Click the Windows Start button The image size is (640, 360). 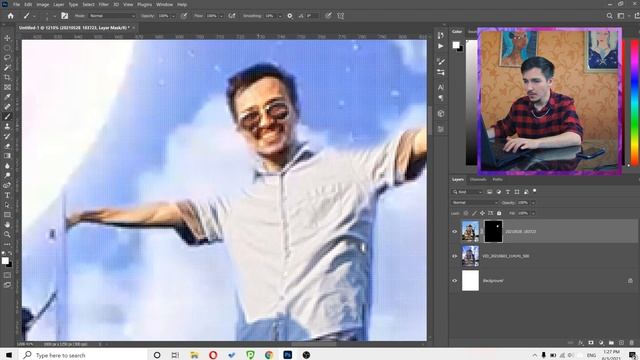point(9,355)
